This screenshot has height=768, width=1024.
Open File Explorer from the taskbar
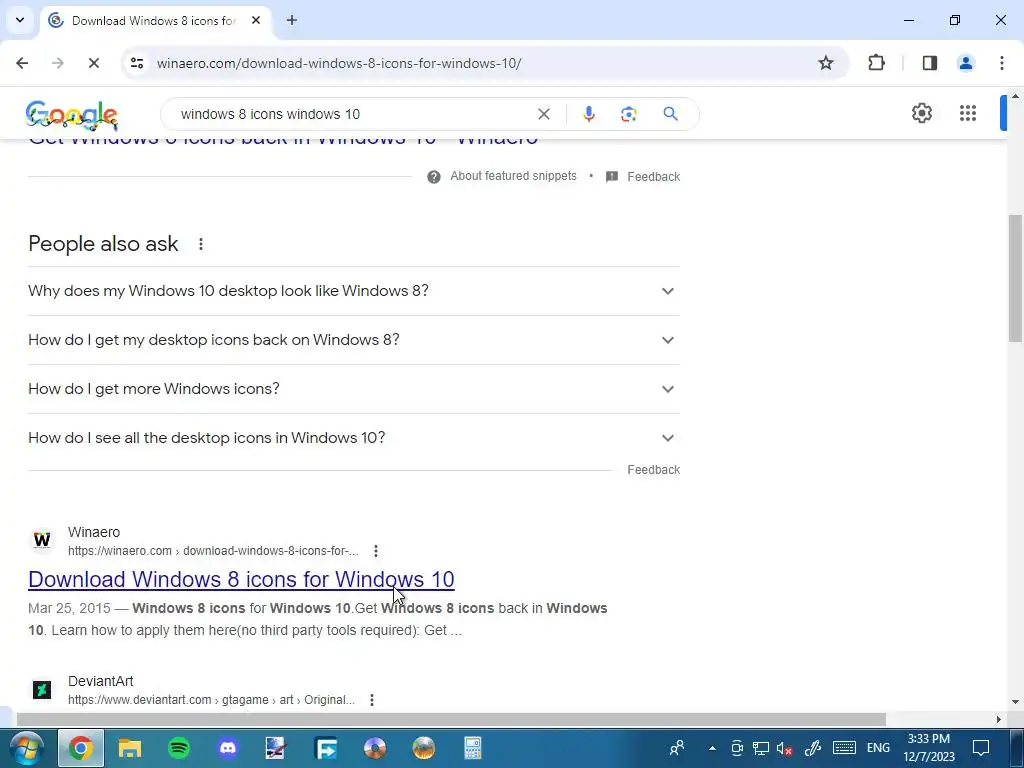(x=129, y=748)
